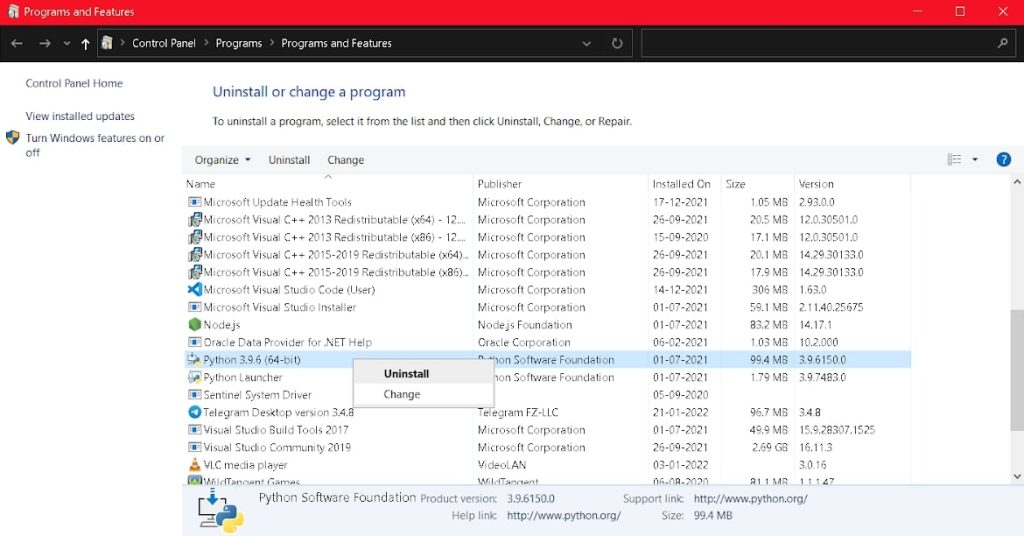
Task: Open view options dropdown arrow
Action: point(975,159)
